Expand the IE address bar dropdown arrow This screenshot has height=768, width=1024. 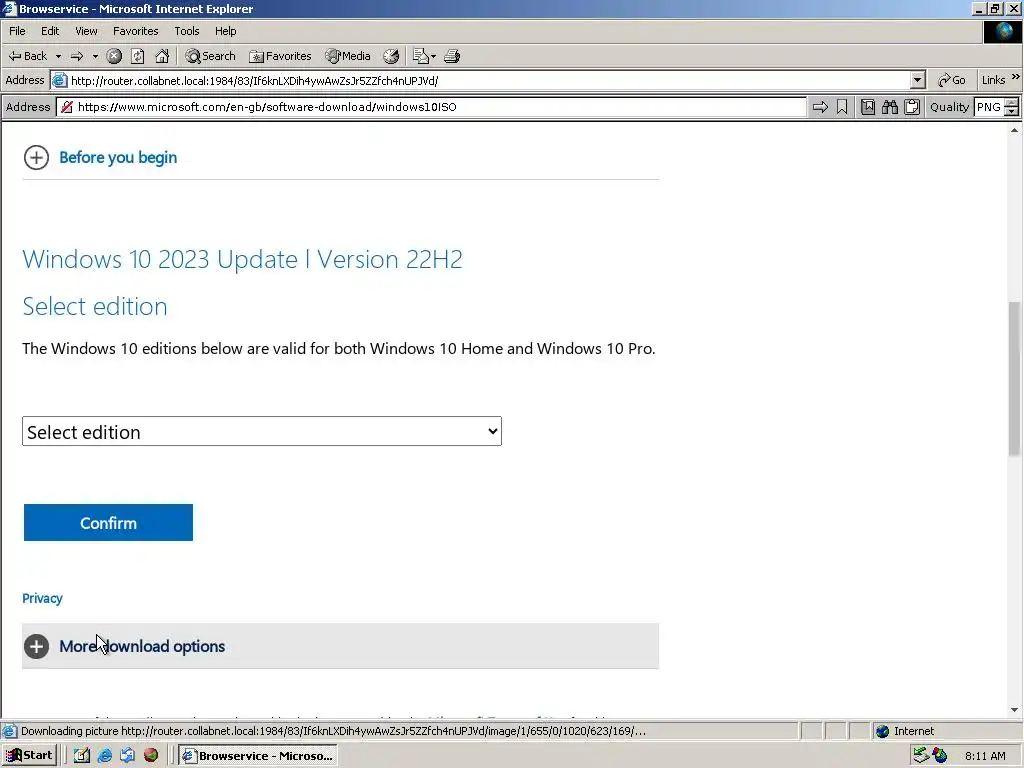click(918, 80)
